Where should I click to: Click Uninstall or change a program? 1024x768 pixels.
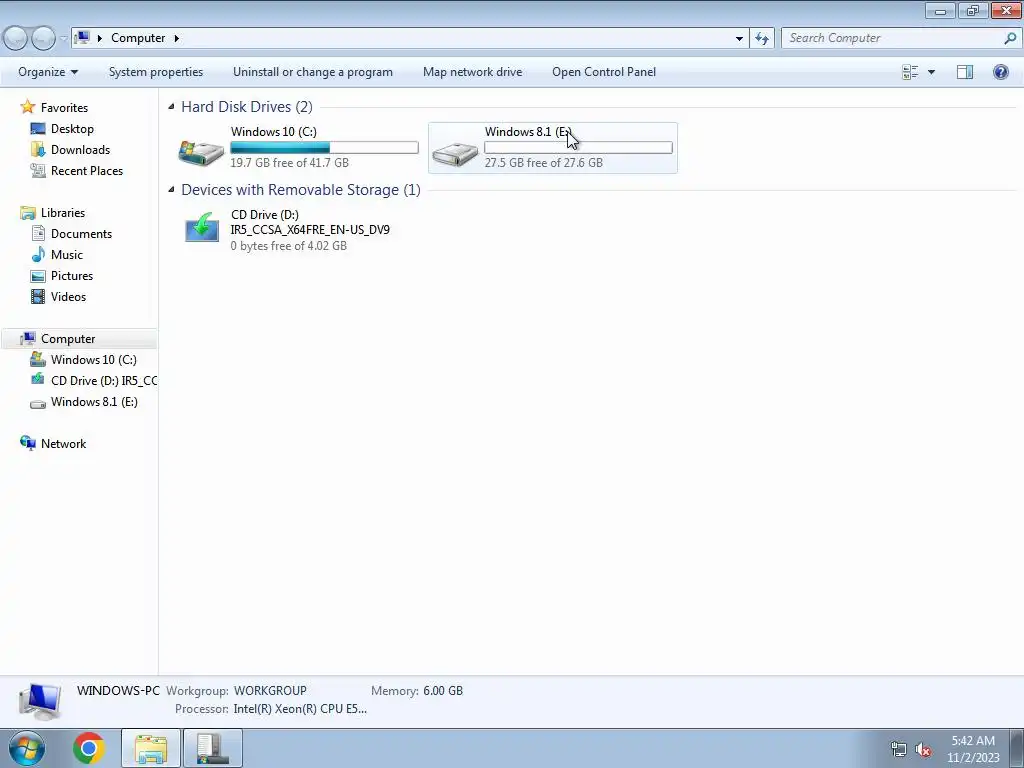313,72
